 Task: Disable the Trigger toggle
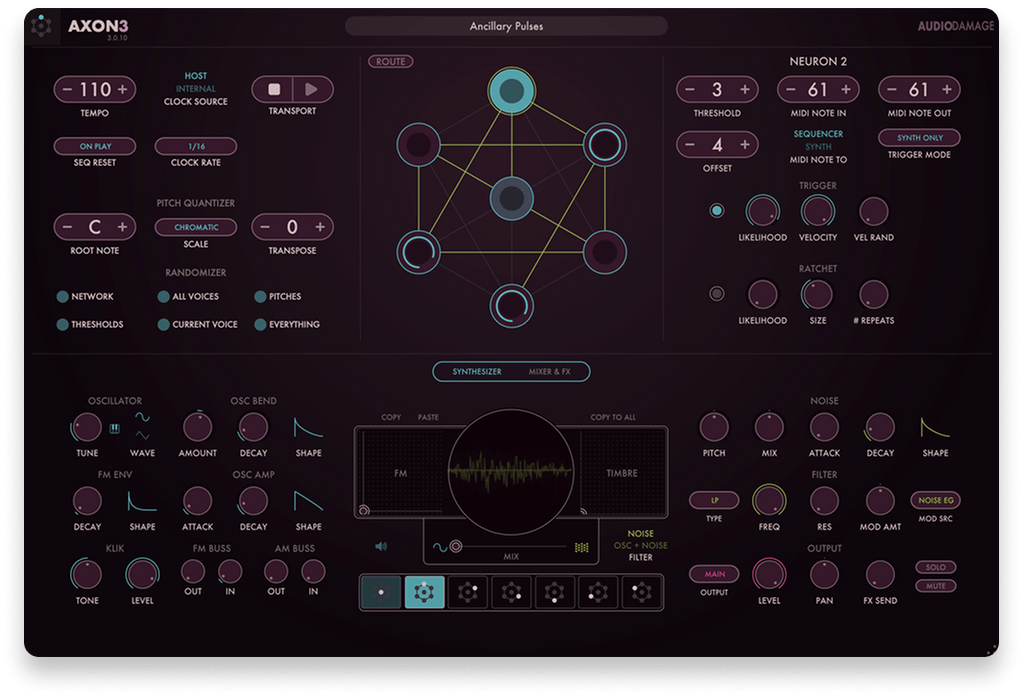[x=716, y=210]
